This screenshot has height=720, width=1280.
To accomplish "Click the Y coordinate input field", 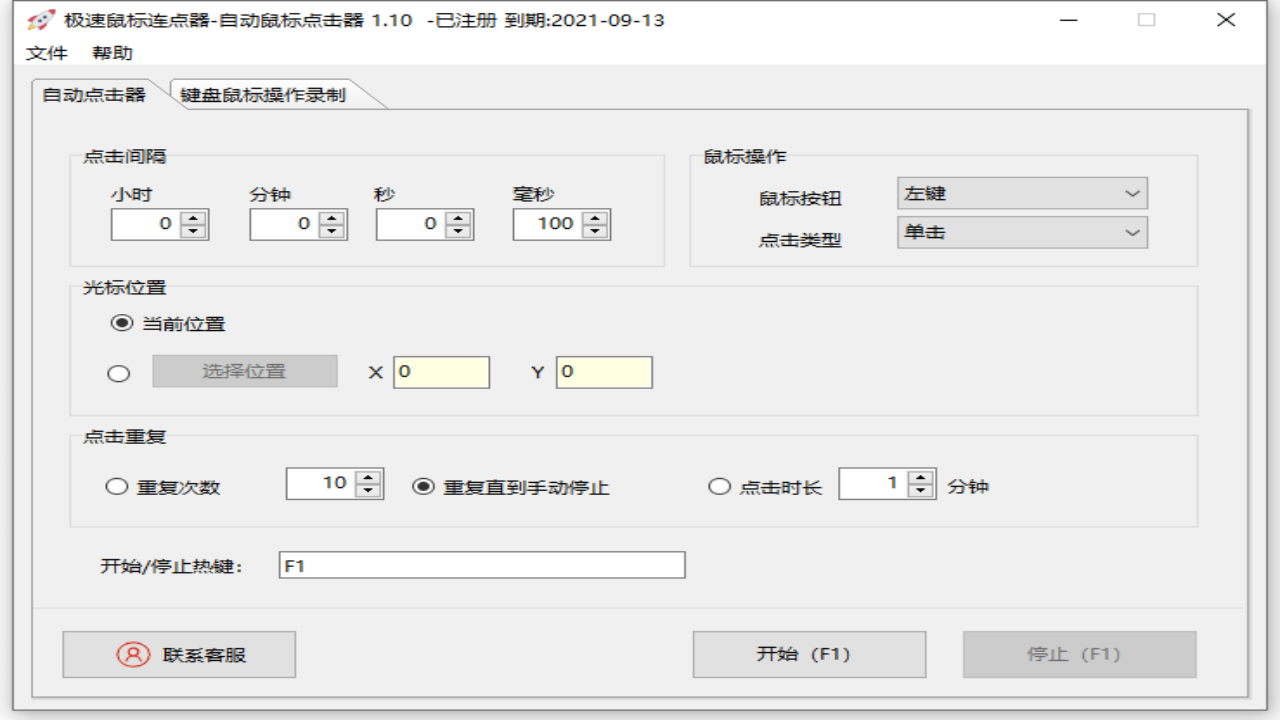I will [x=604, y=372].
